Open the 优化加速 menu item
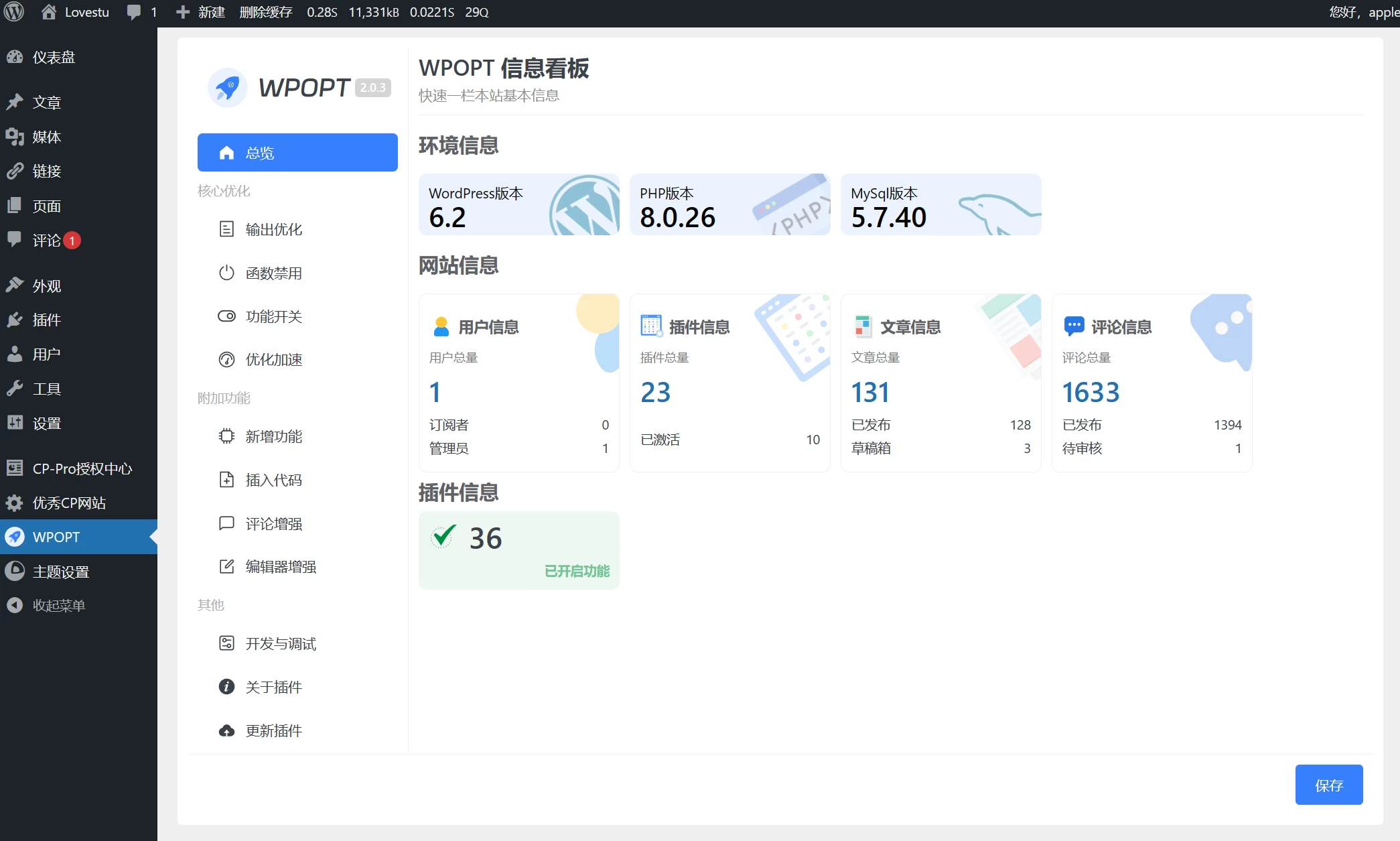The width and height of the screenshot is (1400, 841). [x=297, y=360]
